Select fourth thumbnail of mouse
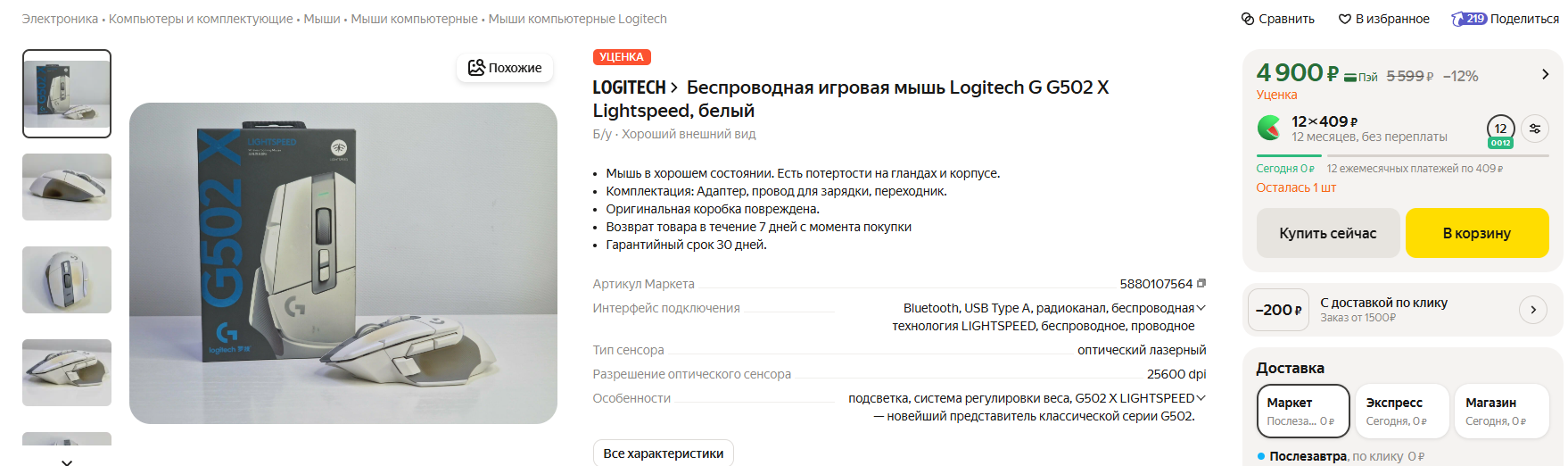This screenshot has width=1568, height=466. click(x=67, y=372)
